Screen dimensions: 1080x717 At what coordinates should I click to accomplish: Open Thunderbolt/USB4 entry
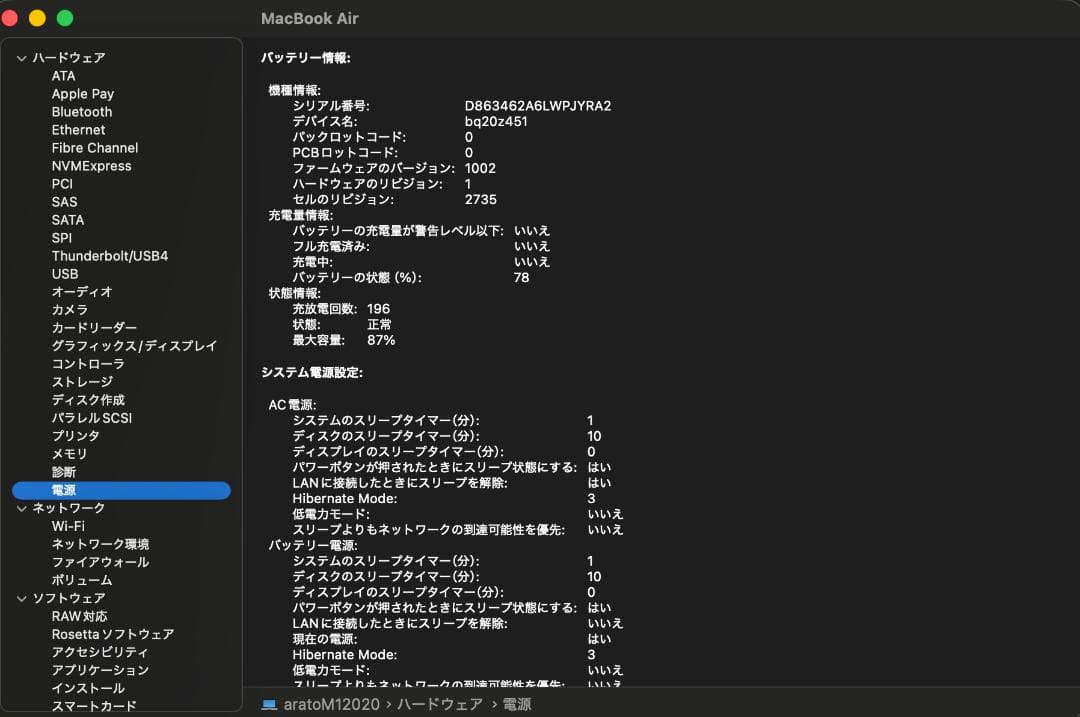tap(110, 256)
